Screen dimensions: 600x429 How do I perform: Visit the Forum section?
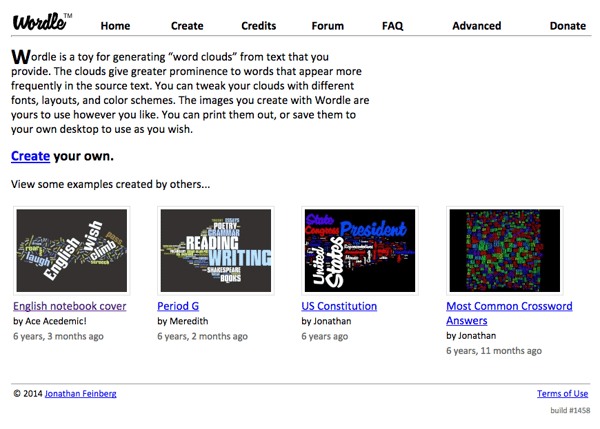(x=327, y=26)
